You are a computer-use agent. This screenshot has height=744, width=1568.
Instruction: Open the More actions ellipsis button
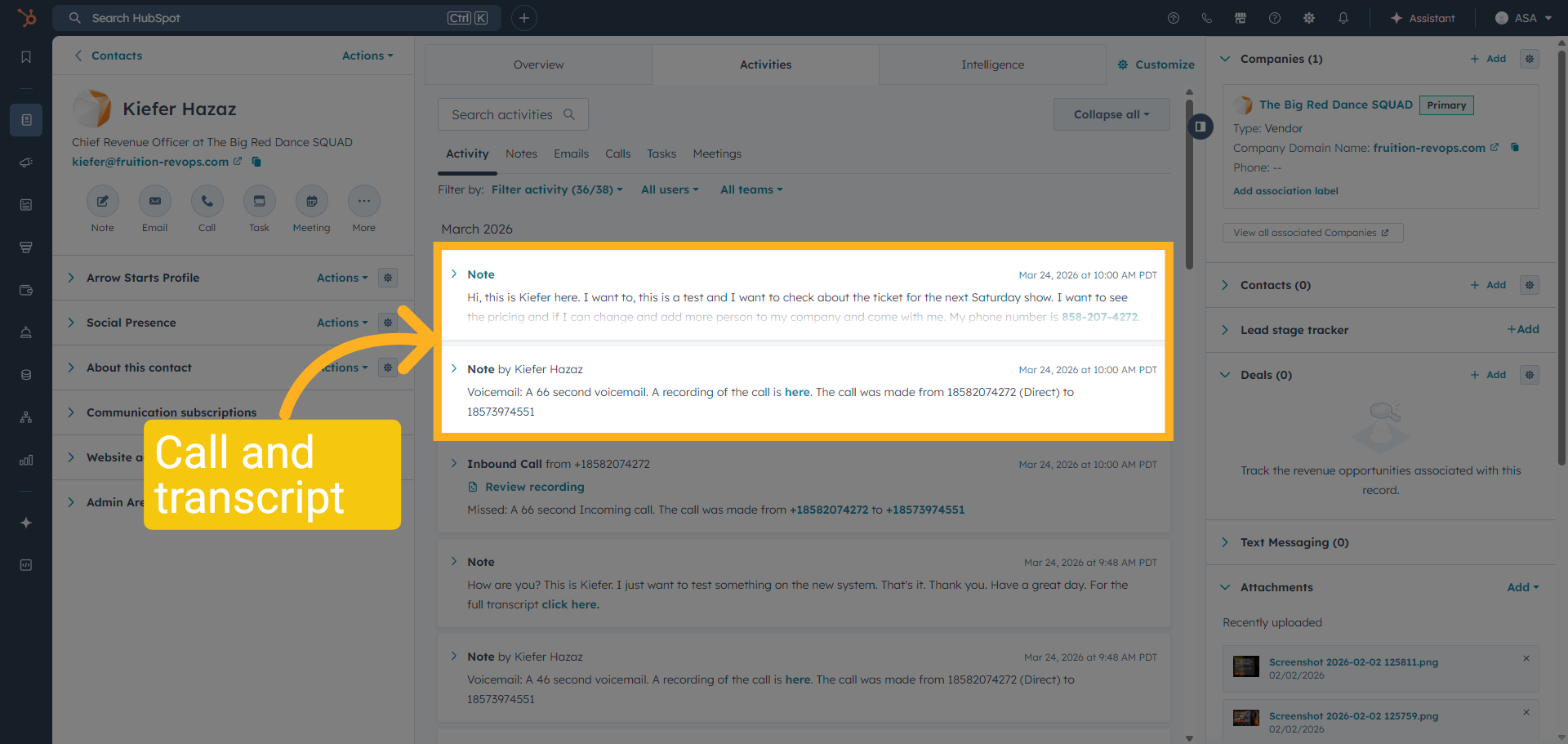(x=364, y=201)
